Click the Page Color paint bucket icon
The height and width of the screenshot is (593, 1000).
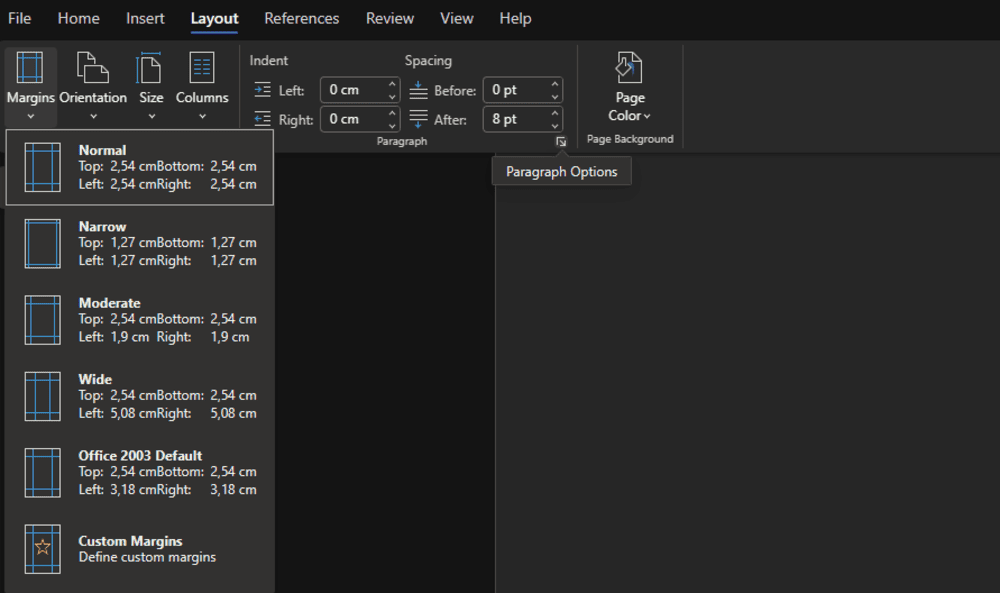pyautogui.click(x=629, y=68)
